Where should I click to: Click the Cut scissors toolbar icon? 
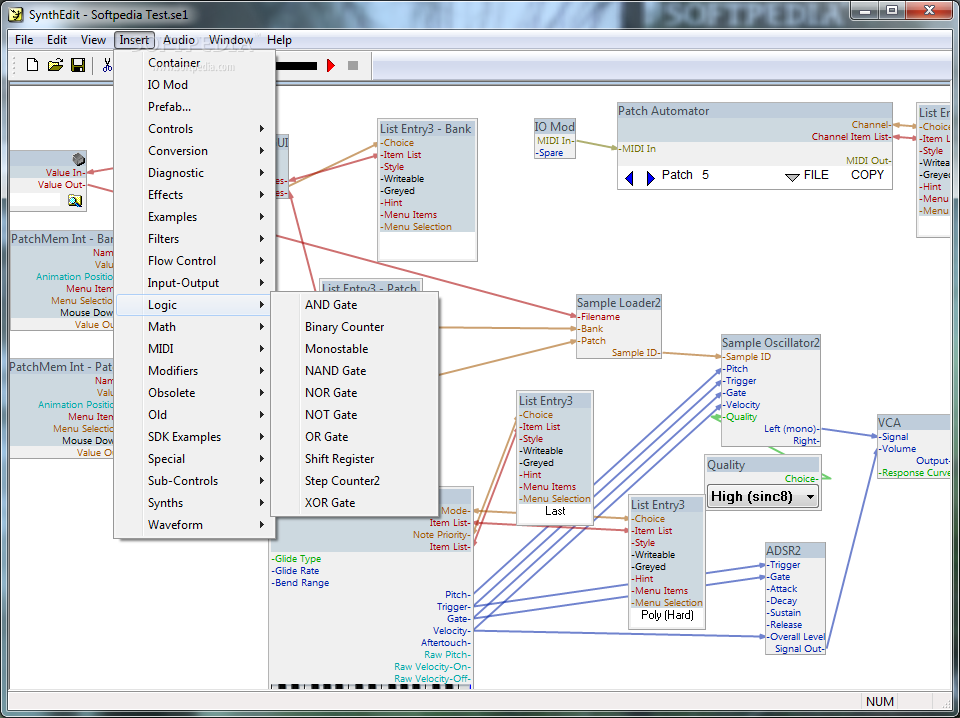point(107,65)
